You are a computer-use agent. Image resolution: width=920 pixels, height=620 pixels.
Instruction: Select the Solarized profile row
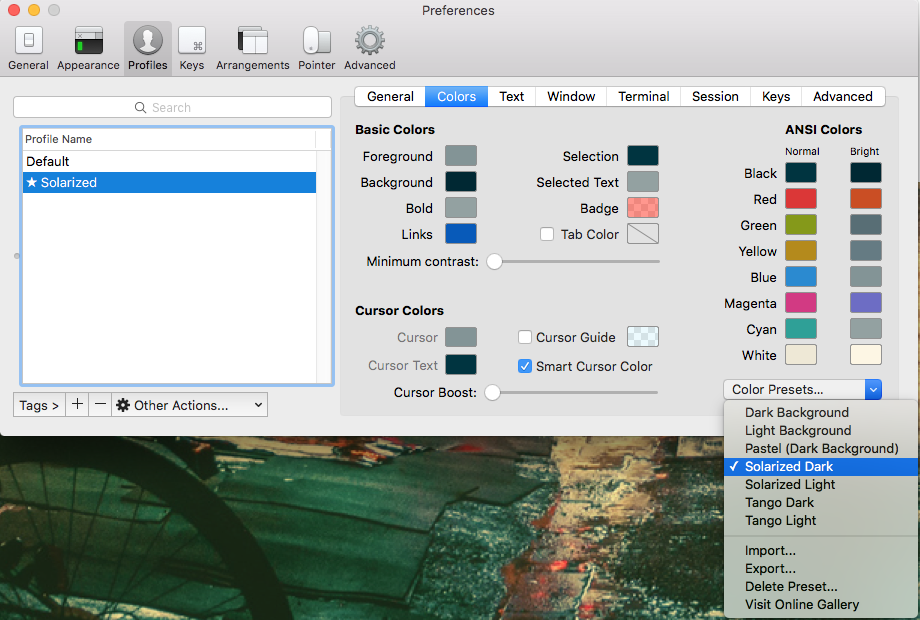point(169,182)
